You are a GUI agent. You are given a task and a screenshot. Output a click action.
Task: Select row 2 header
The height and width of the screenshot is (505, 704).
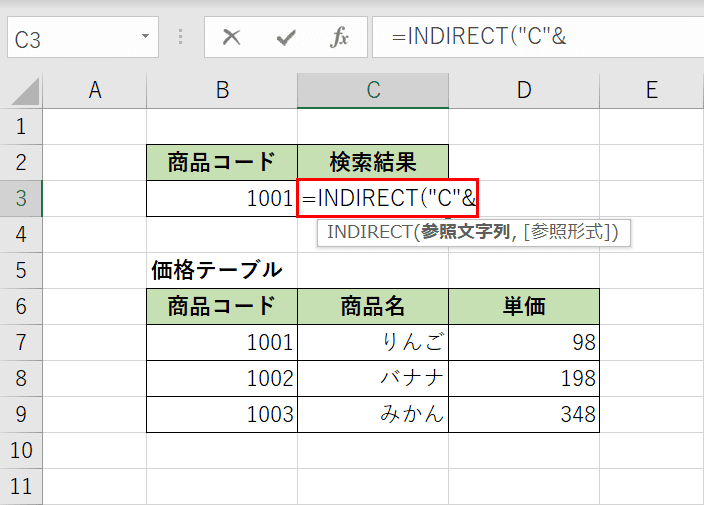click(x=21, y=162)
